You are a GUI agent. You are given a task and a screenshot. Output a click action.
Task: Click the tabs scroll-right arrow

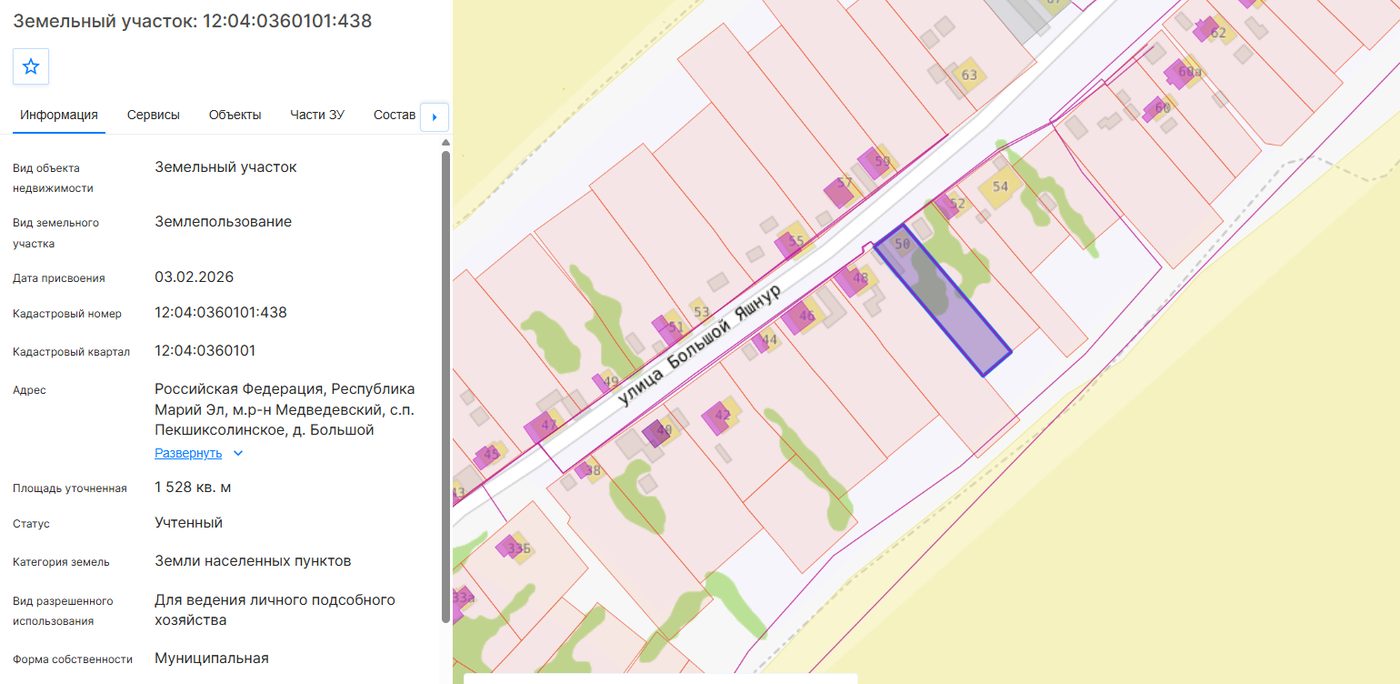(x=434, y=116)
